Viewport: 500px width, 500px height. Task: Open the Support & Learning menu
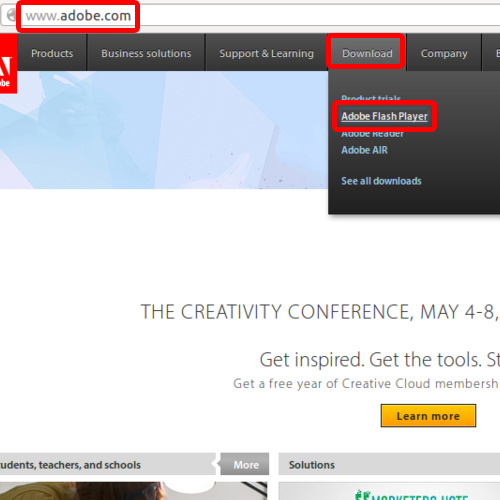click(x=266, y=53)
